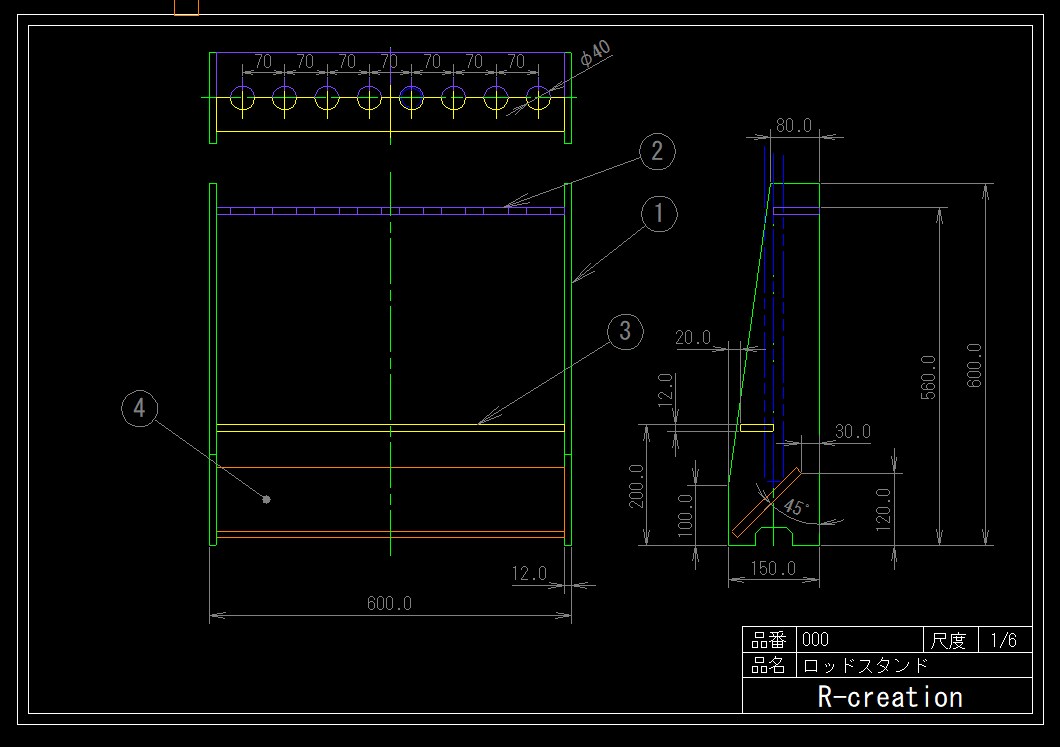1060x747 pixels.
Task: Click the horizontally written 600.0 width dimension
Action: pos(389,603)
